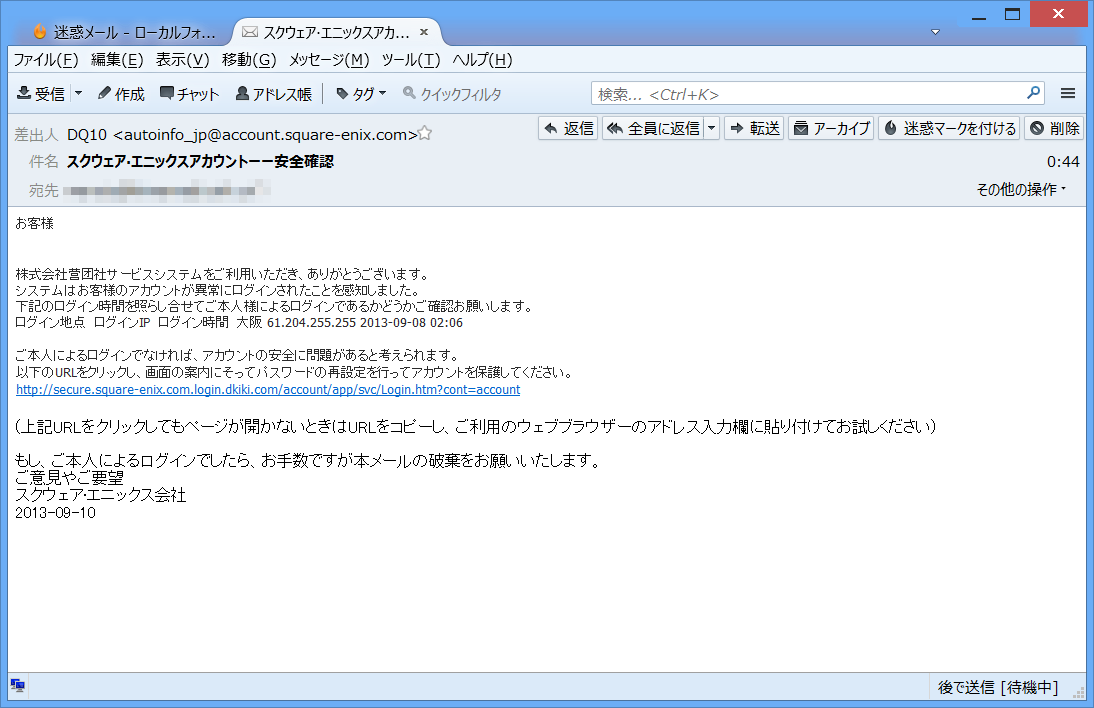Open the メッセージ(M) menu
The height and width of the screenshot is (708, 1094).
pos(329,60)
